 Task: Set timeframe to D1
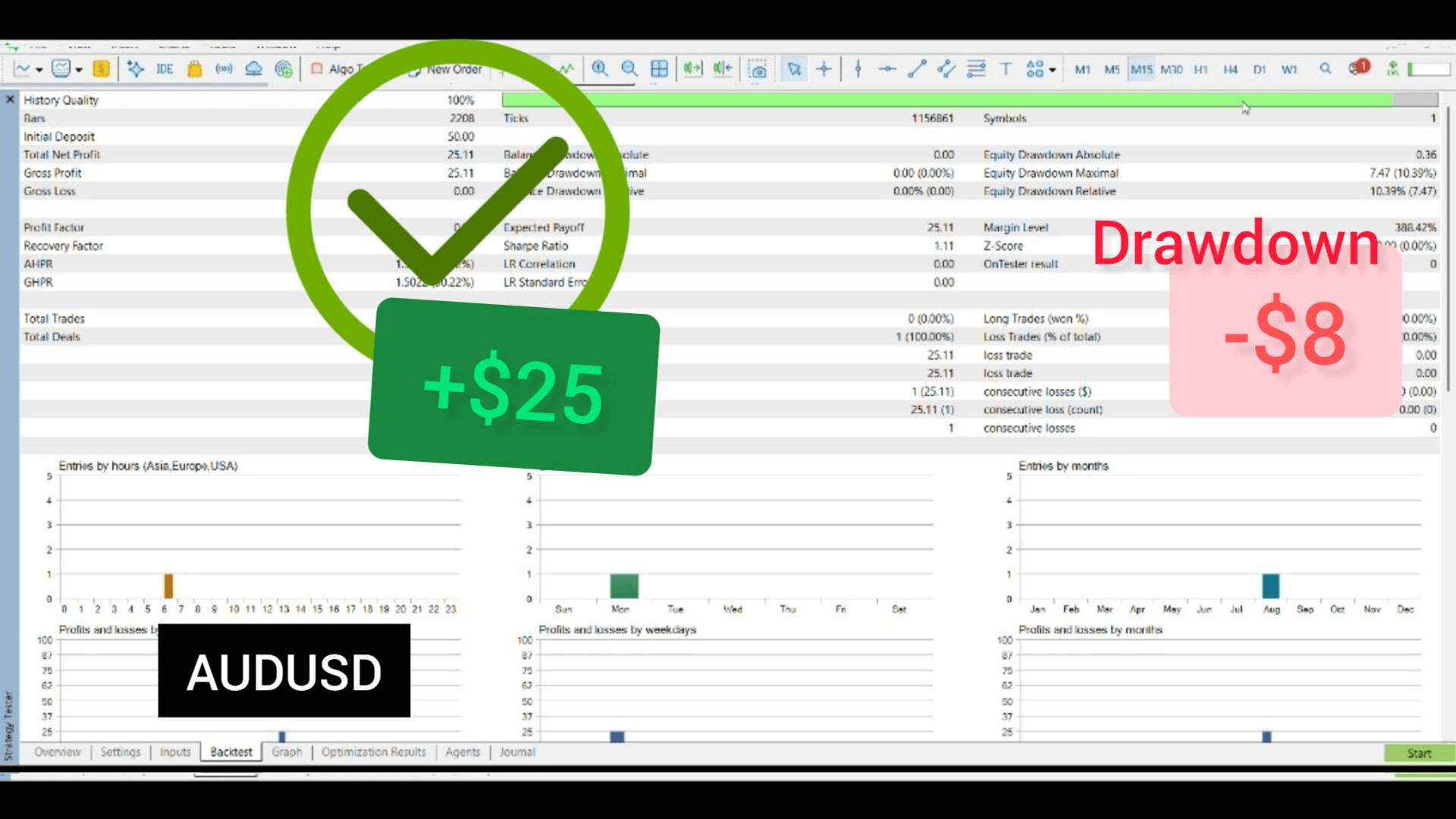pos(1260,69)
